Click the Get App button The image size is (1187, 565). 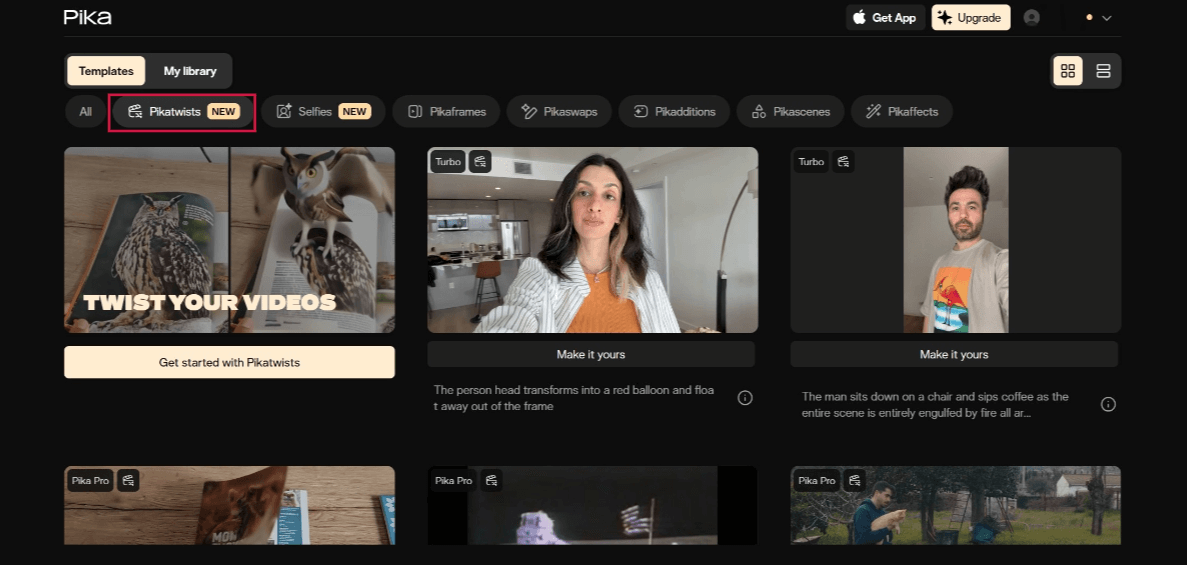(x=884, y=18)
